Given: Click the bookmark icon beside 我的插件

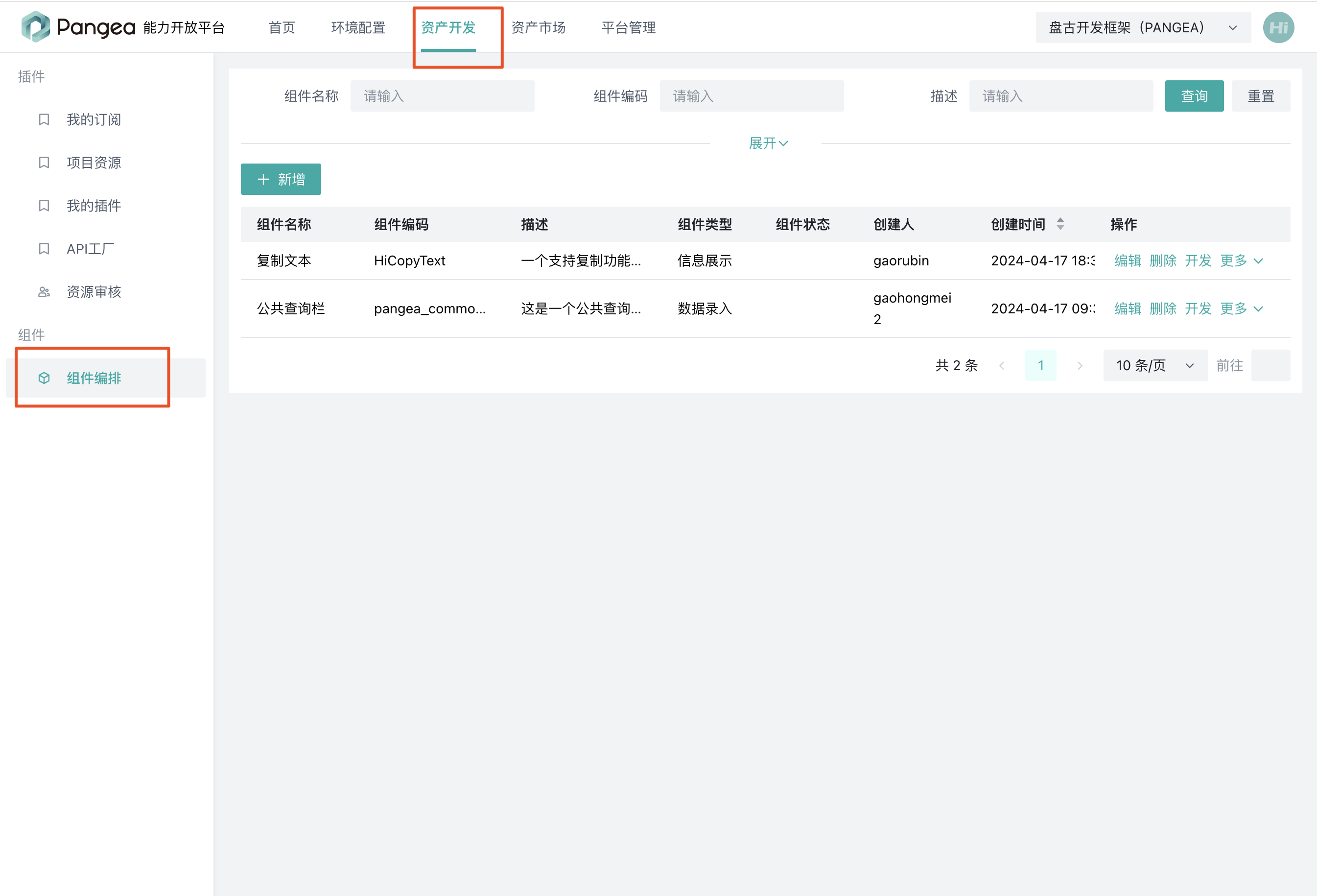Looking at the screenshot, I should tap(44, 206).
